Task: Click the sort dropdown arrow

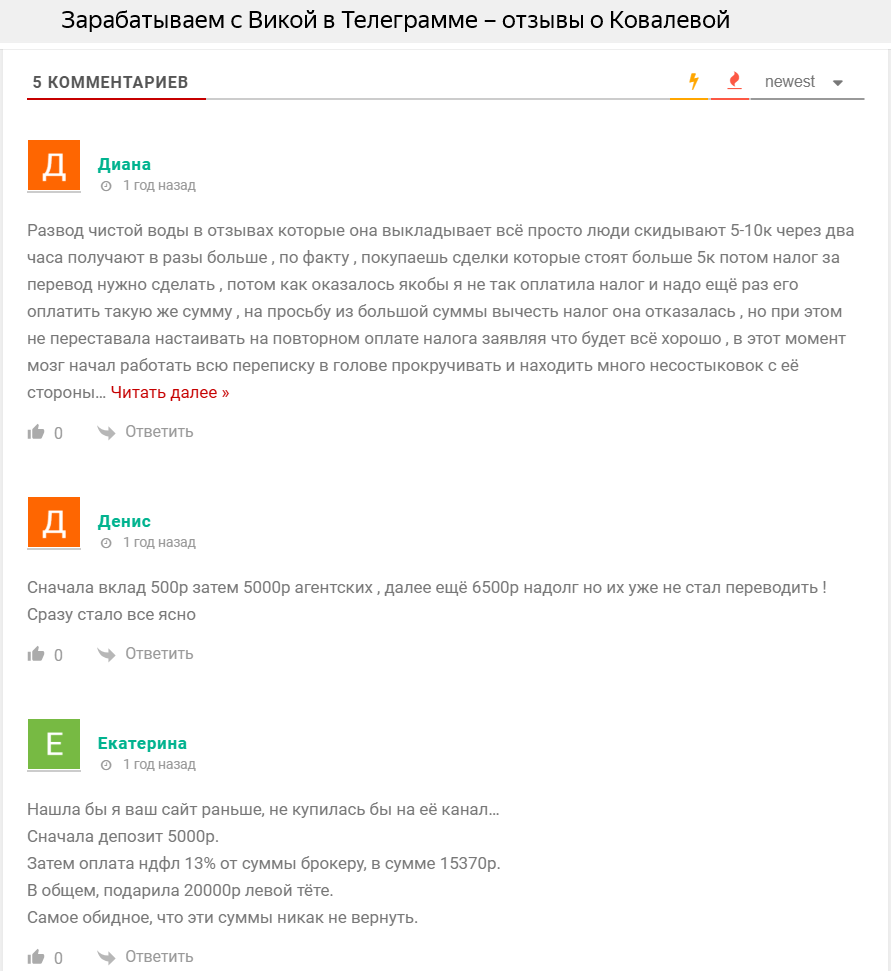Action: (838, 83)
